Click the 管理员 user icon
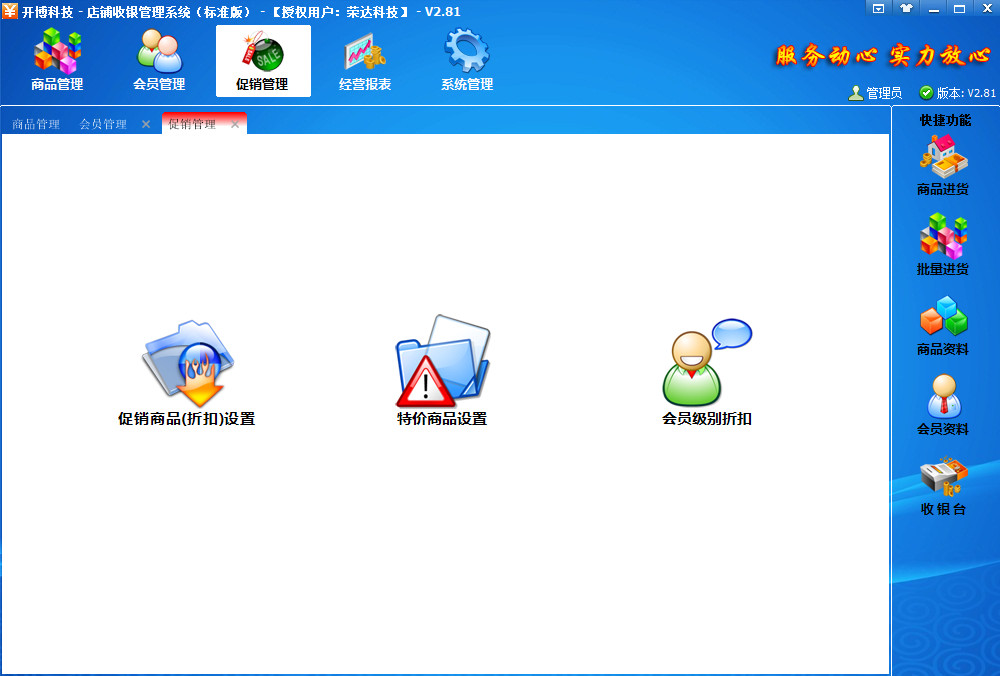Viewport: 1000px width, 676px height. pyautogui.click(x=855, y=93)
